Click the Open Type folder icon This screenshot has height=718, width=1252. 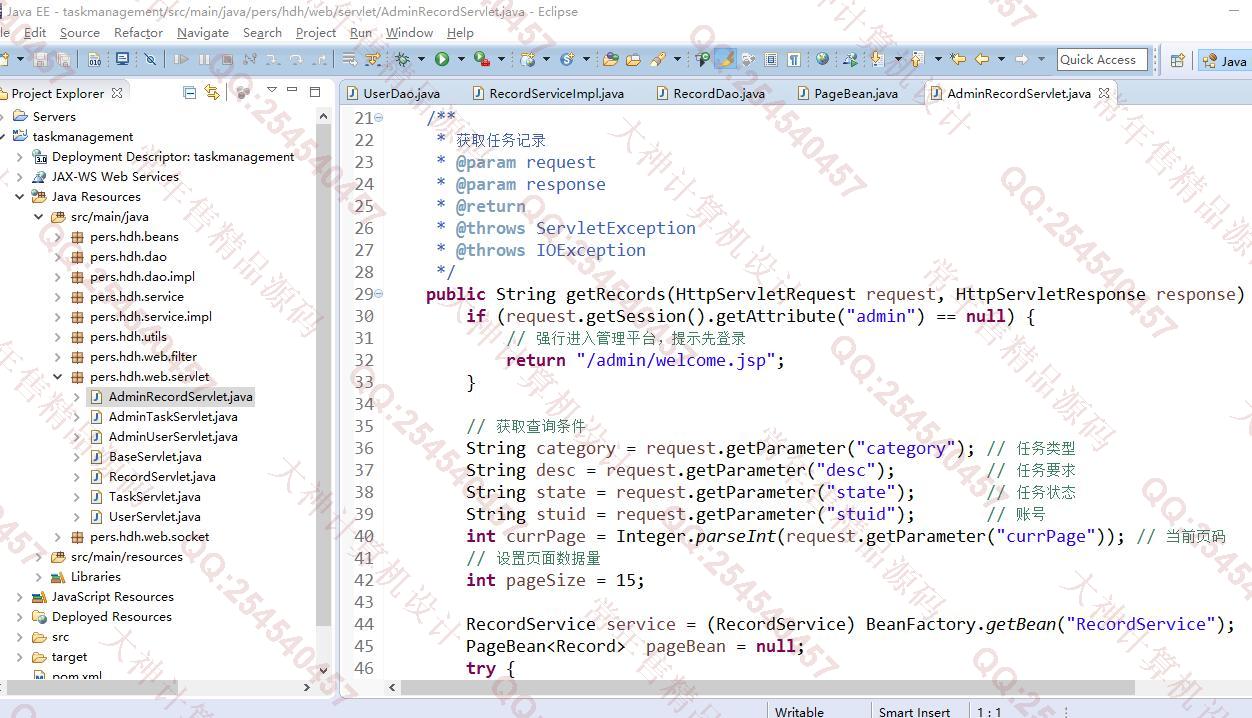pyautogui.click(x=610, y=60)
